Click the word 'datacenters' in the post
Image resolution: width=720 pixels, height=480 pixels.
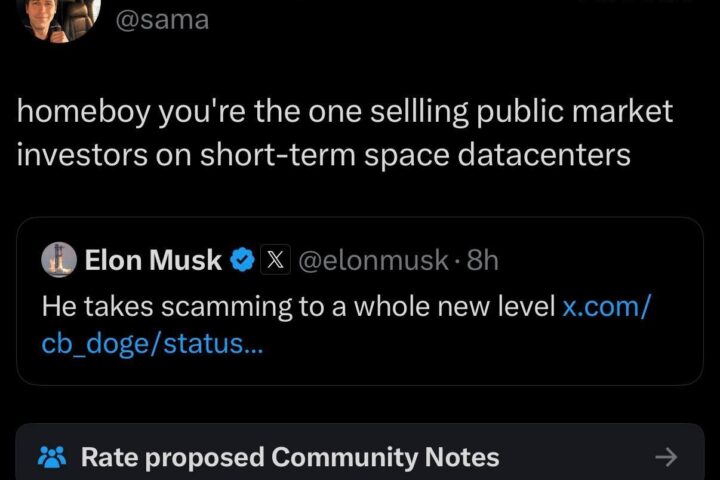(544, 155)
